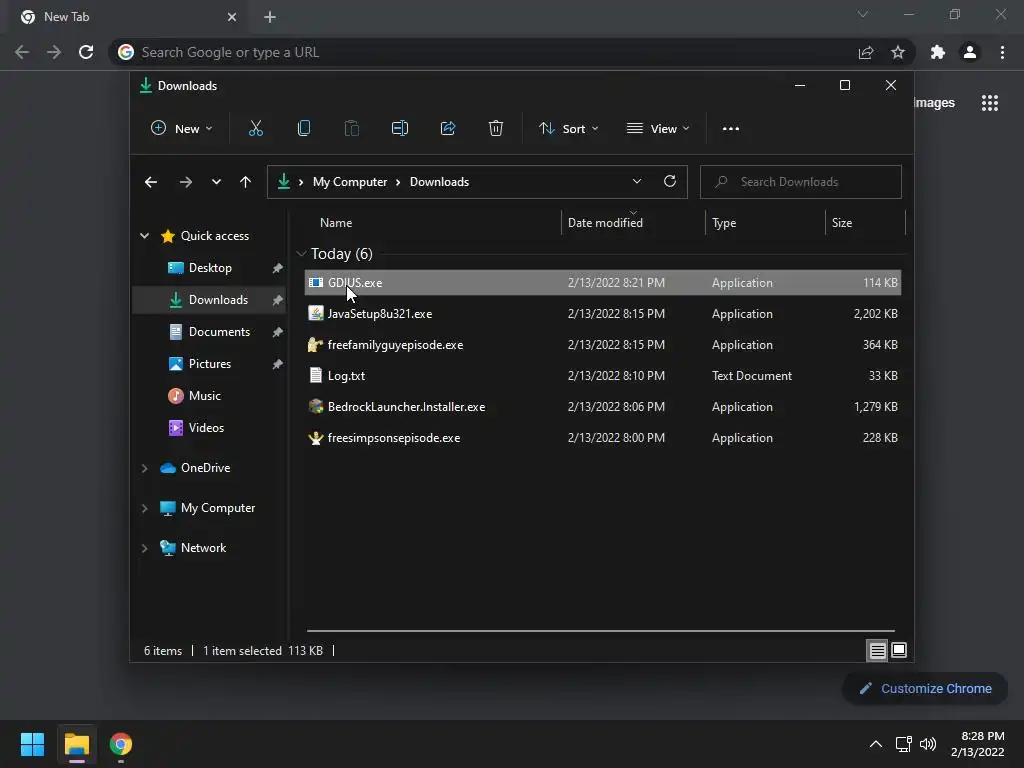The height and width of the screenshot is (768, 1024).
Task: Go up one folder level
Action: 246,182
